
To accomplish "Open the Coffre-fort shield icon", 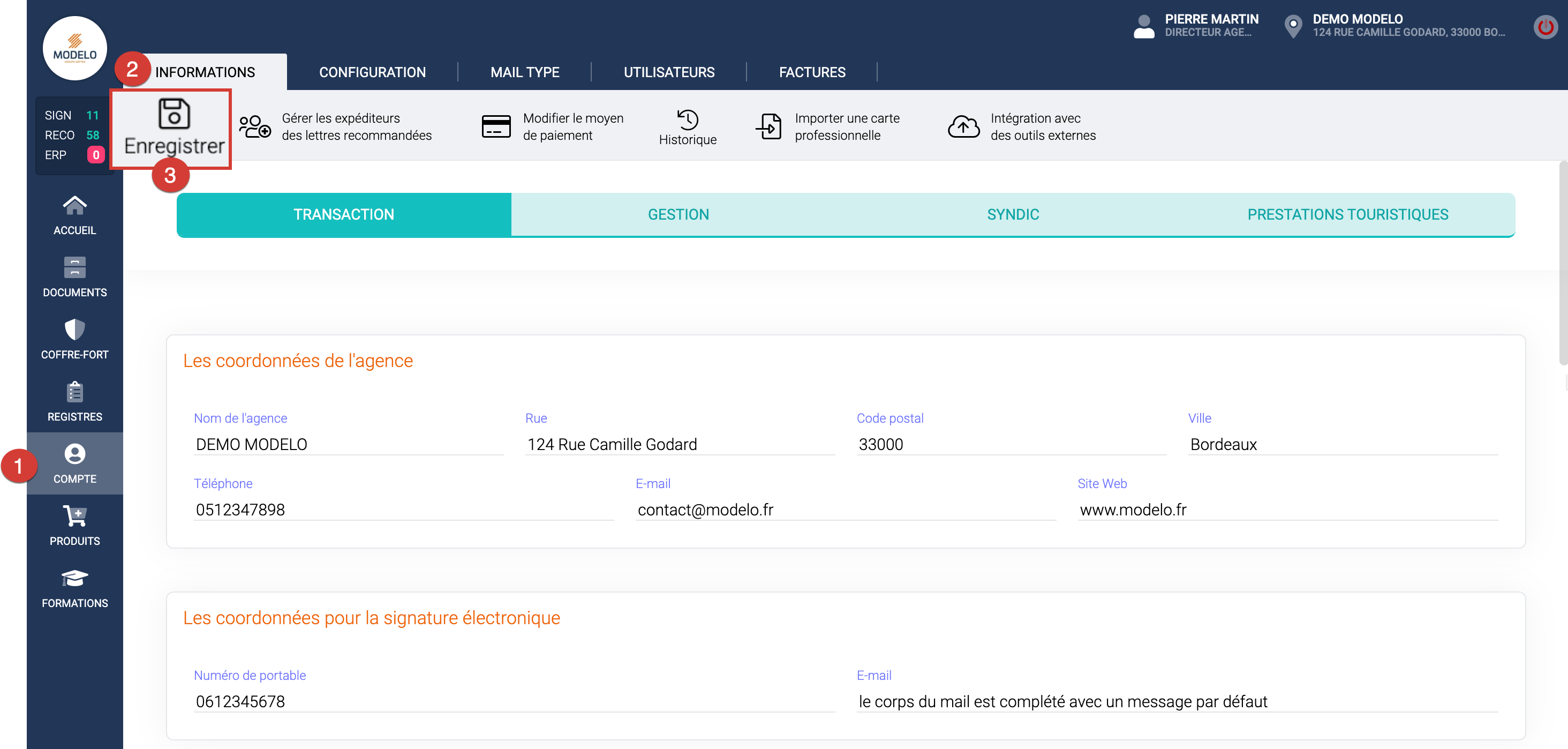I will pyautogui.click(x=74, y=330).
